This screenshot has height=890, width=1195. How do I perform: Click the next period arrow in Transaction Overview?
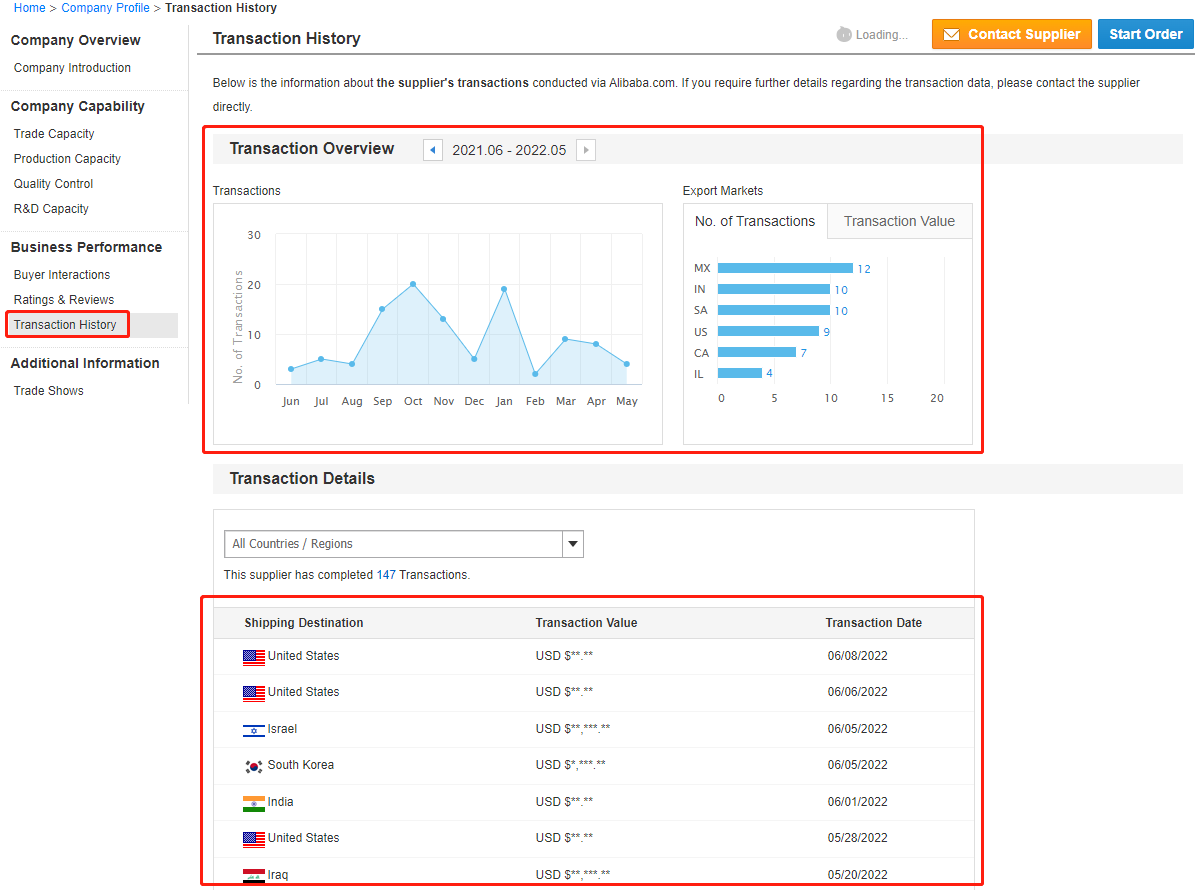coord(586,150)
